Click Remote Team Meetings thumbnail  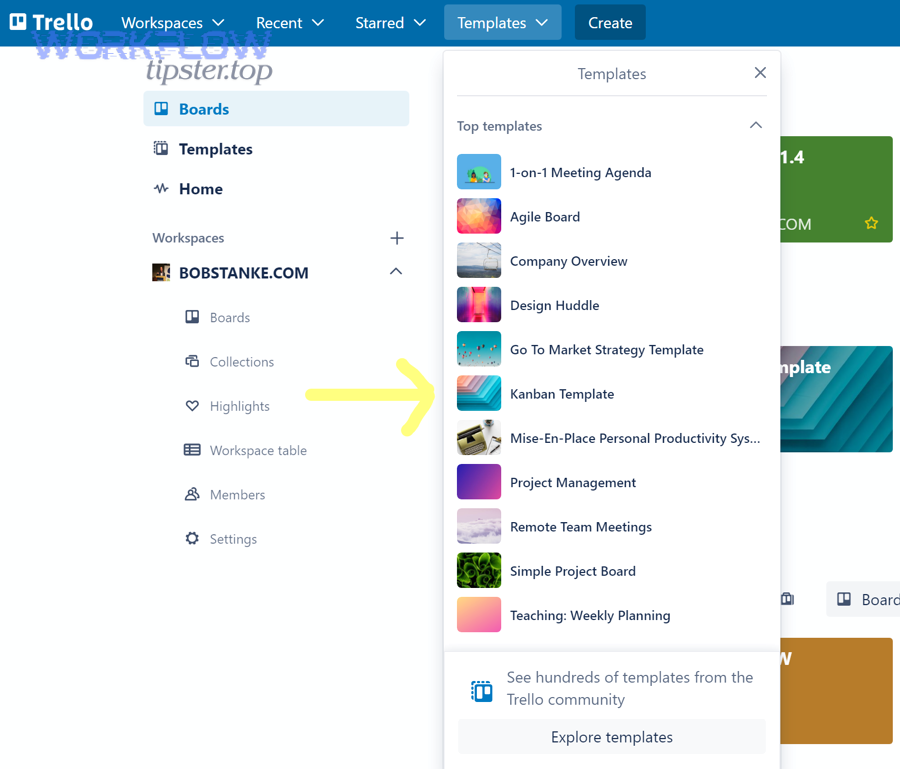click(479, 525)
